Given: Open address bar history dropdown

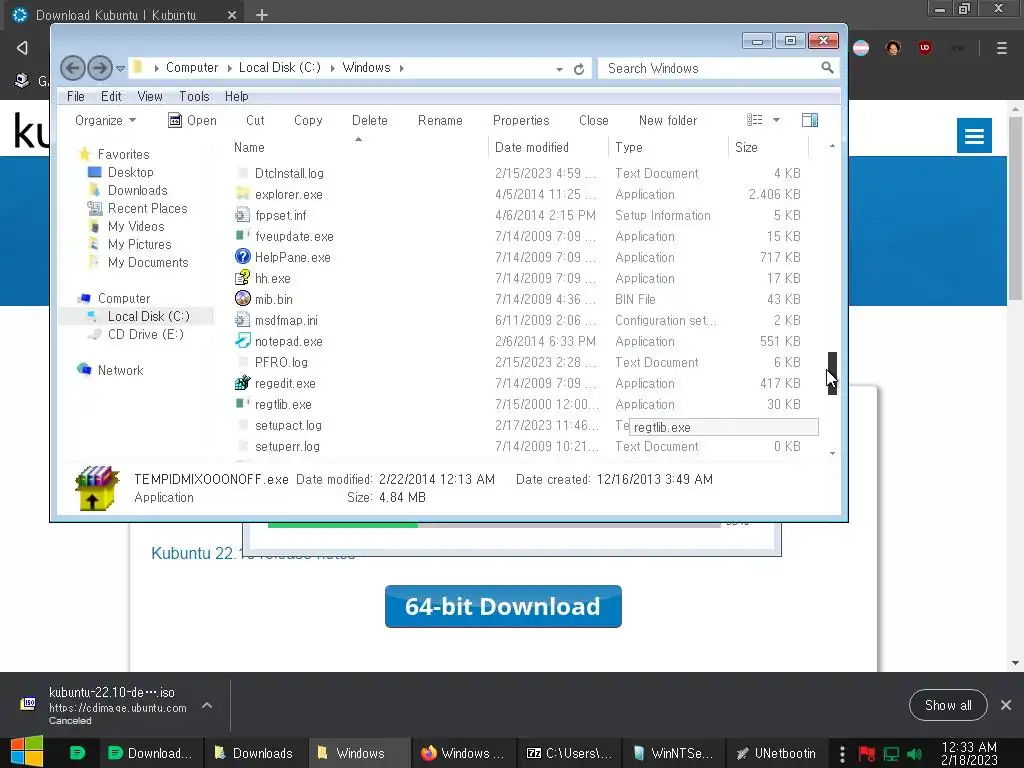Looking at the screenshot, I should tap(559, 69).
